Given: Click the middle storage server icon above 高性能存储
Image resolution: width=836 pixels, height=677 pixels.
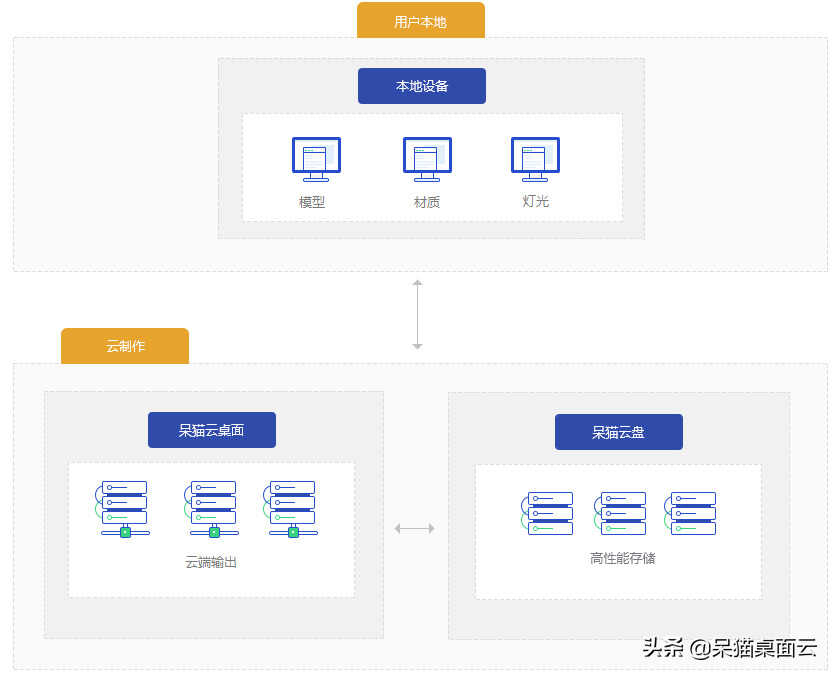Looking at the screenshot, I should point(620,513).
